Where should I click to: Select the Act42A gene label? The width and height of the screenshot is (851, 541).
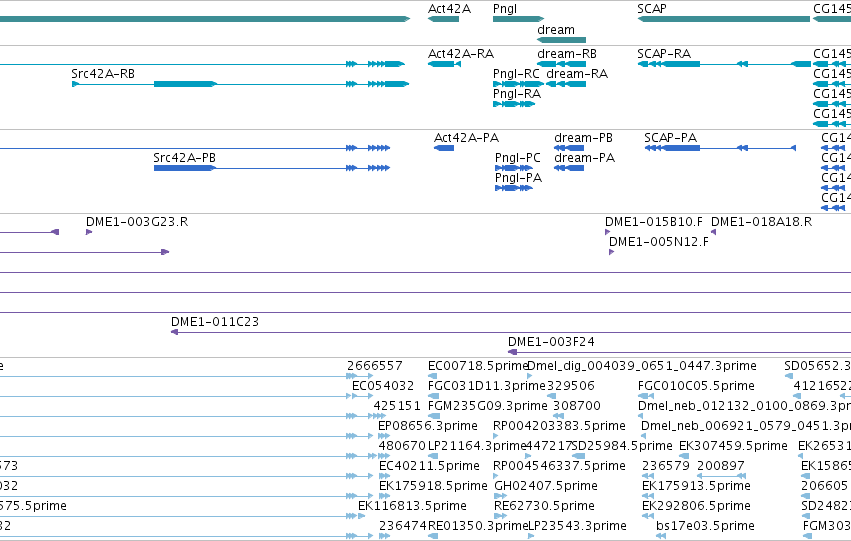click(x=449, y=9)
